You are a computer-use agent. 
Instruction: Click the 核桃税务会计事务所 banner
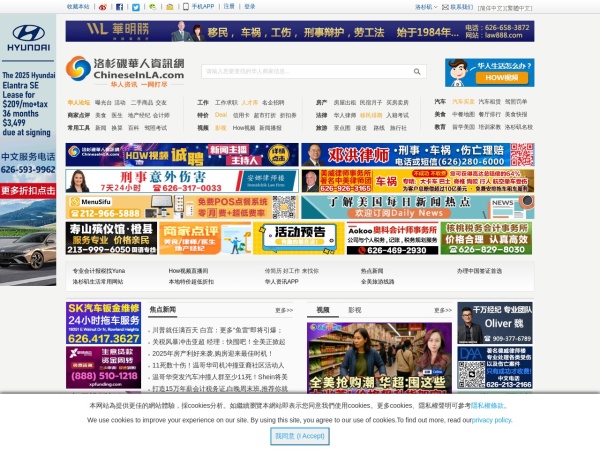(486, 238)
